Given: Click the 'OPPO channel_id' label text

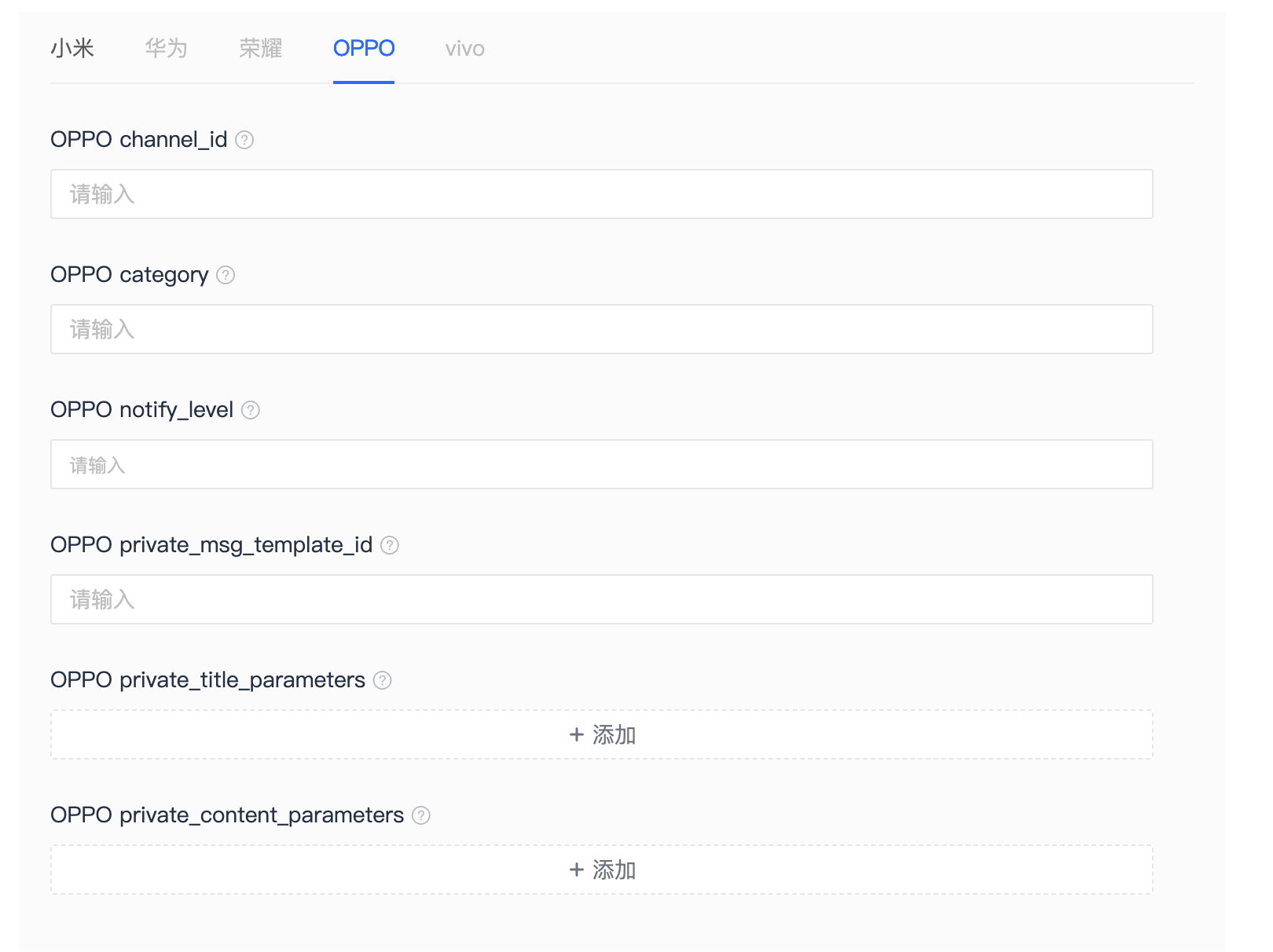Looking at the screenshot, I should click(x=139, y=140).
